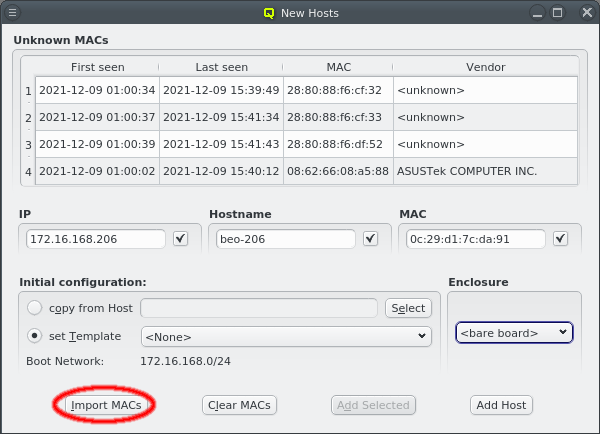Sort by First seen column header

point(97,67)
